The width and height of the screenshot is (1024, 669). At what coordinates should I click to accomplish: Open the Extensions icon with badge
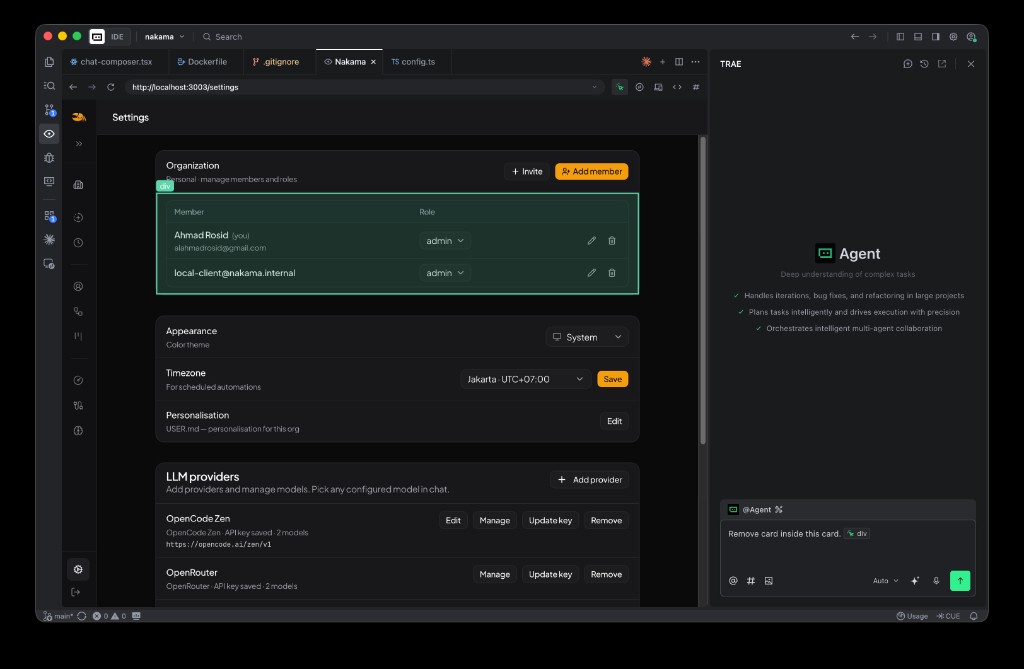(49, 216)
